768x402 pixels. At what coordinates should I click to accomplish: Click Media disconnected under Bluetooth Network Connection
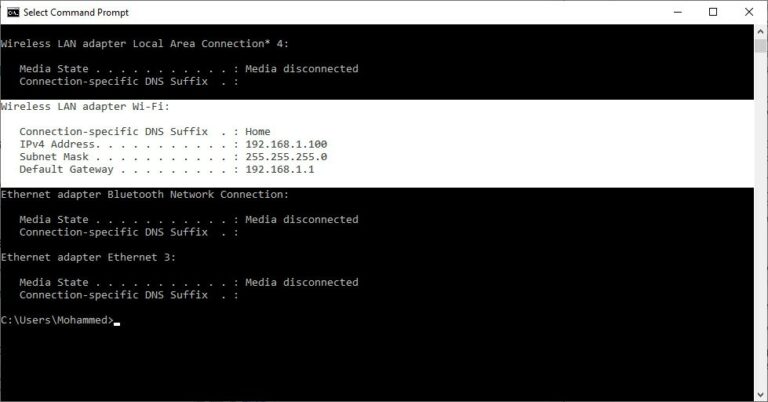click(x=302, y=219)
